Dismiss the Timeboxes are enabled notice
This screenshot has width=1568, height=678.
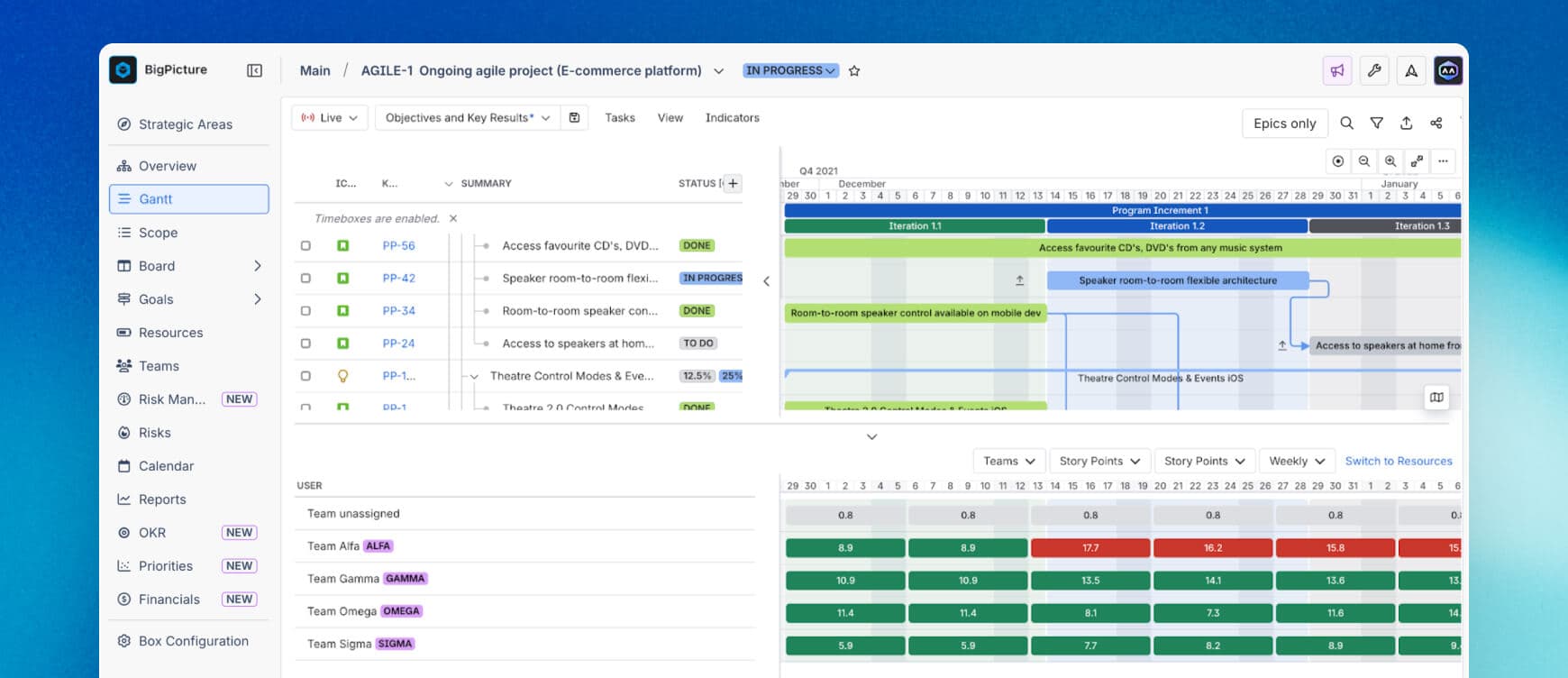453,218
